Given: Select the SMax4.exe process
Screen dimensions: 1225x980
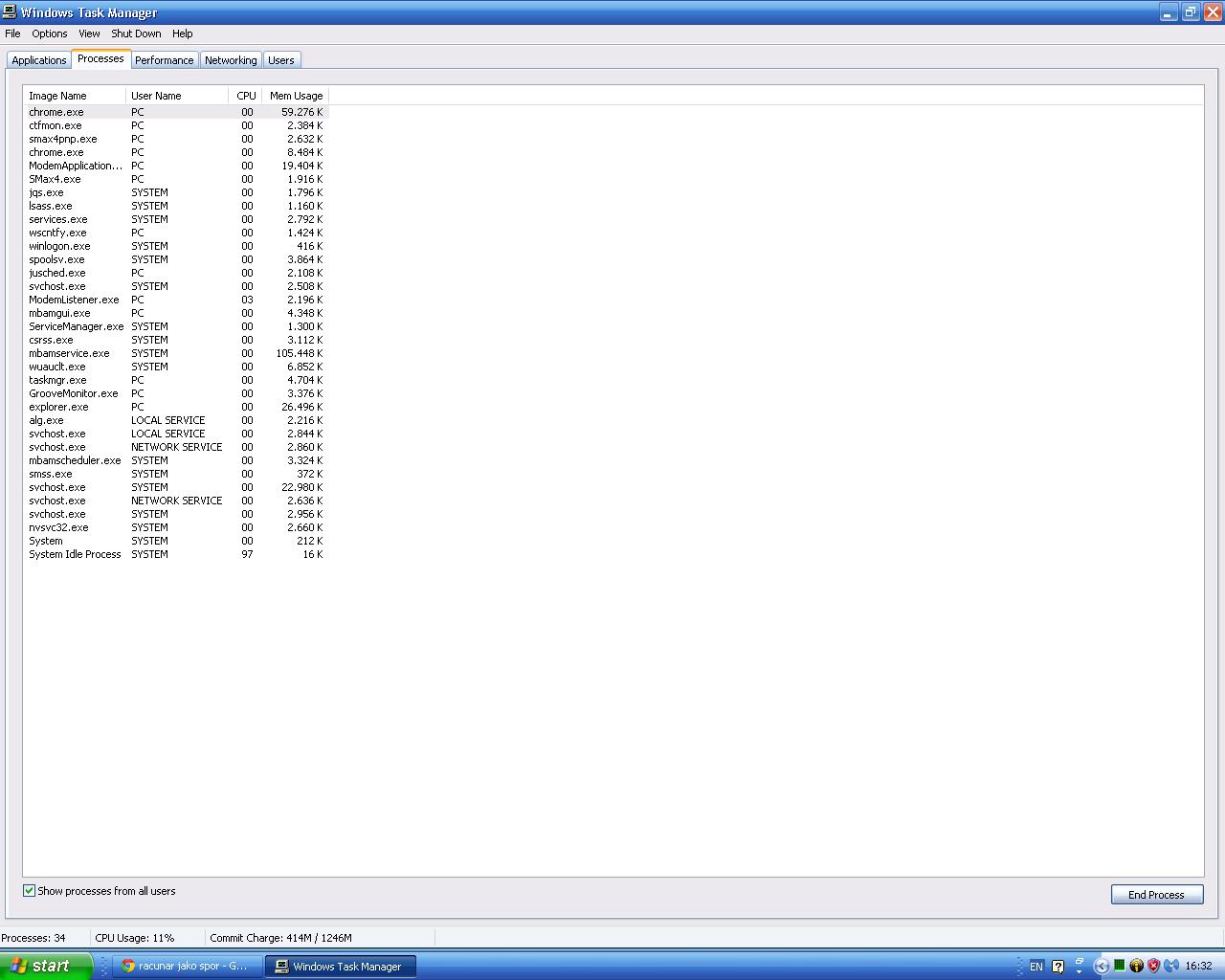Looking at the screenshot, I should [176, 179].
